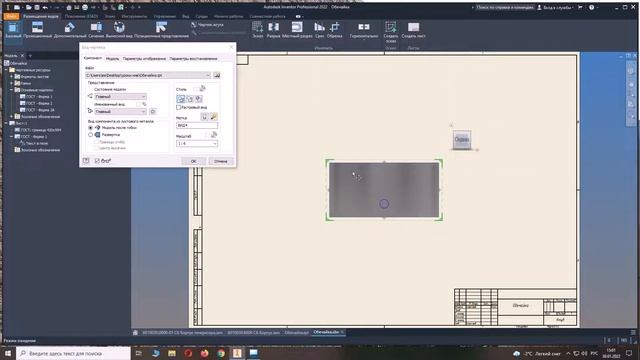Click the home icon left of document tabs
Viewport: 640px width, 360px height.
tap(135, 333)
